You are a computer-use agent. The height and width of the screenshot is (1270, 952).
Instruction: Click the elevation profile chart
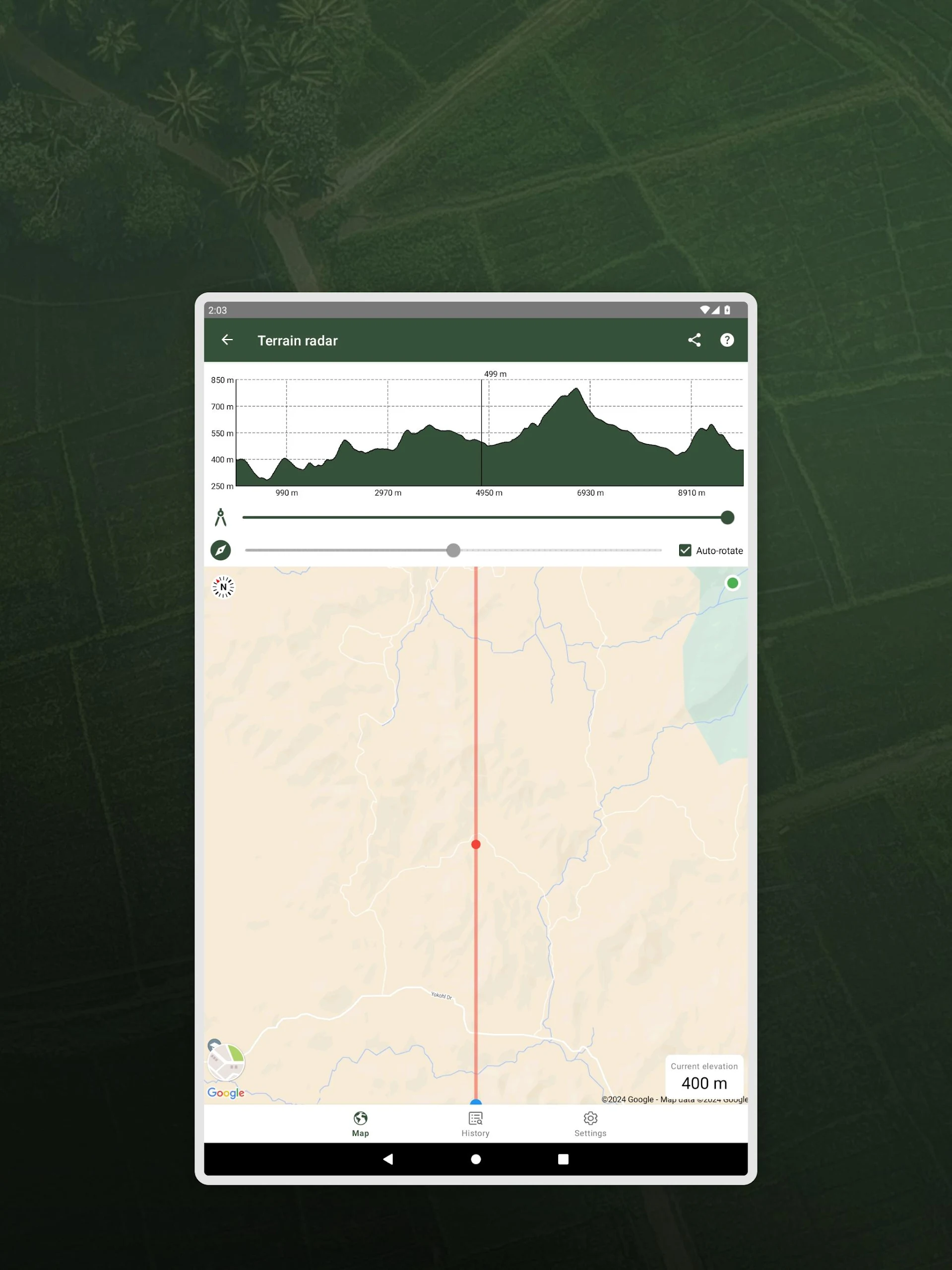(x=489, y=432)
